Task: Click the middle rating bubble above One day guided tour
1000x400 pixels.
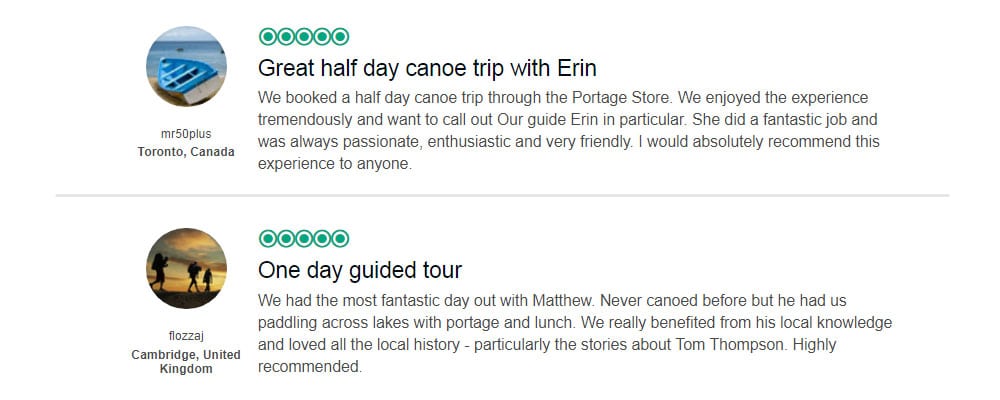Action: coord(304,238)
